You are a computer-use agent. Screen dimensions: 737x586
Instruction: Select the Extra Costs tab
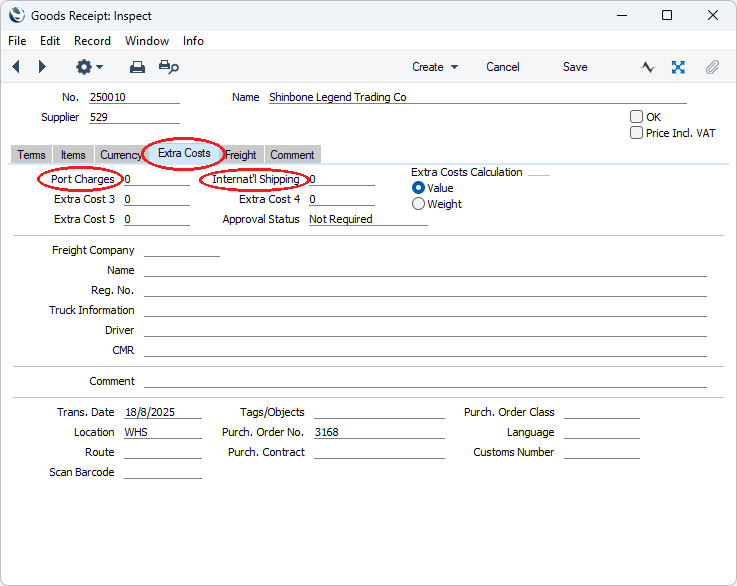click(x=184, y=153)
